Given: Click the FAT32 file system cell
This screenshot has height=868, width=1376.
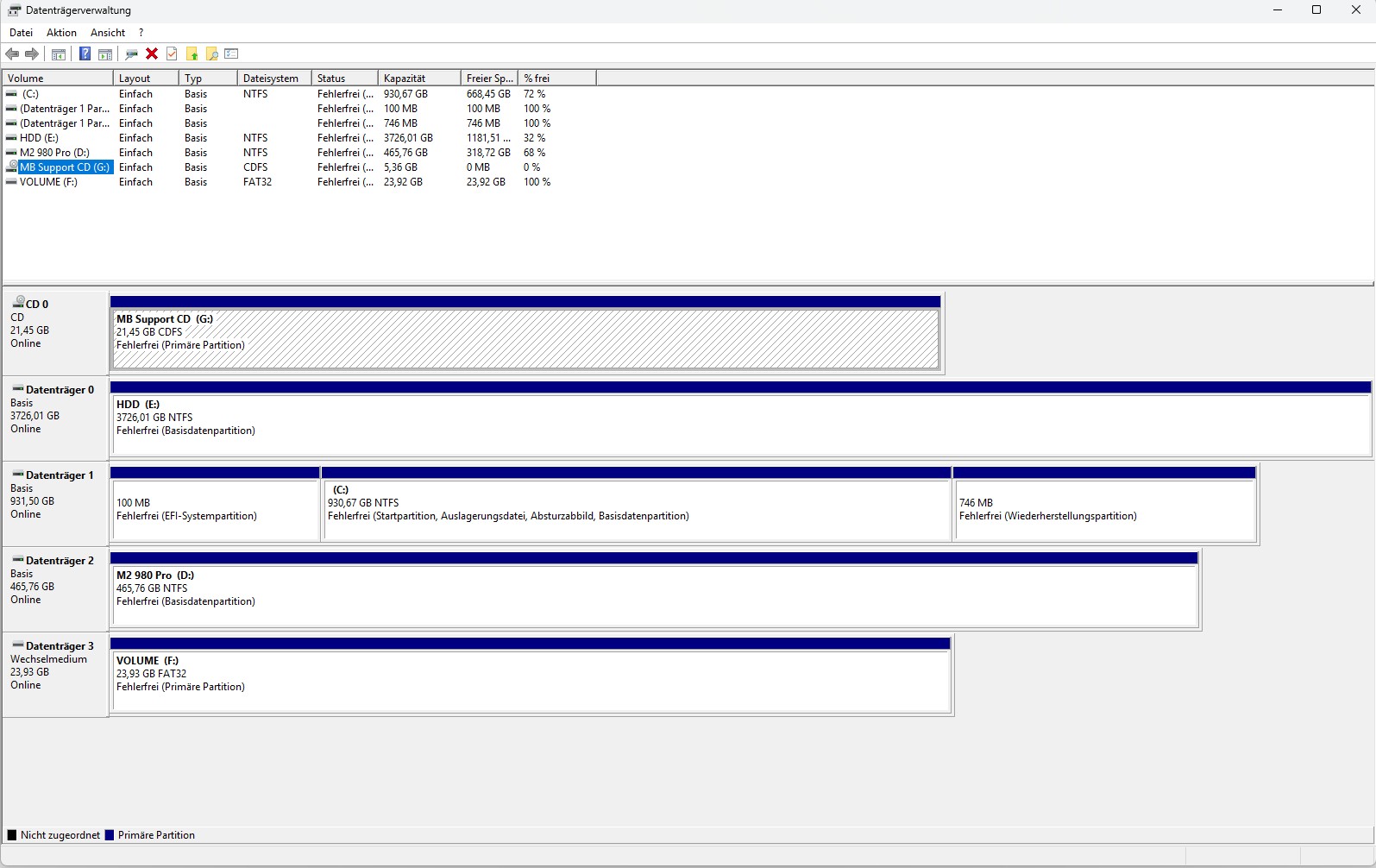Looking at the screenshot, I should point(257,182).
